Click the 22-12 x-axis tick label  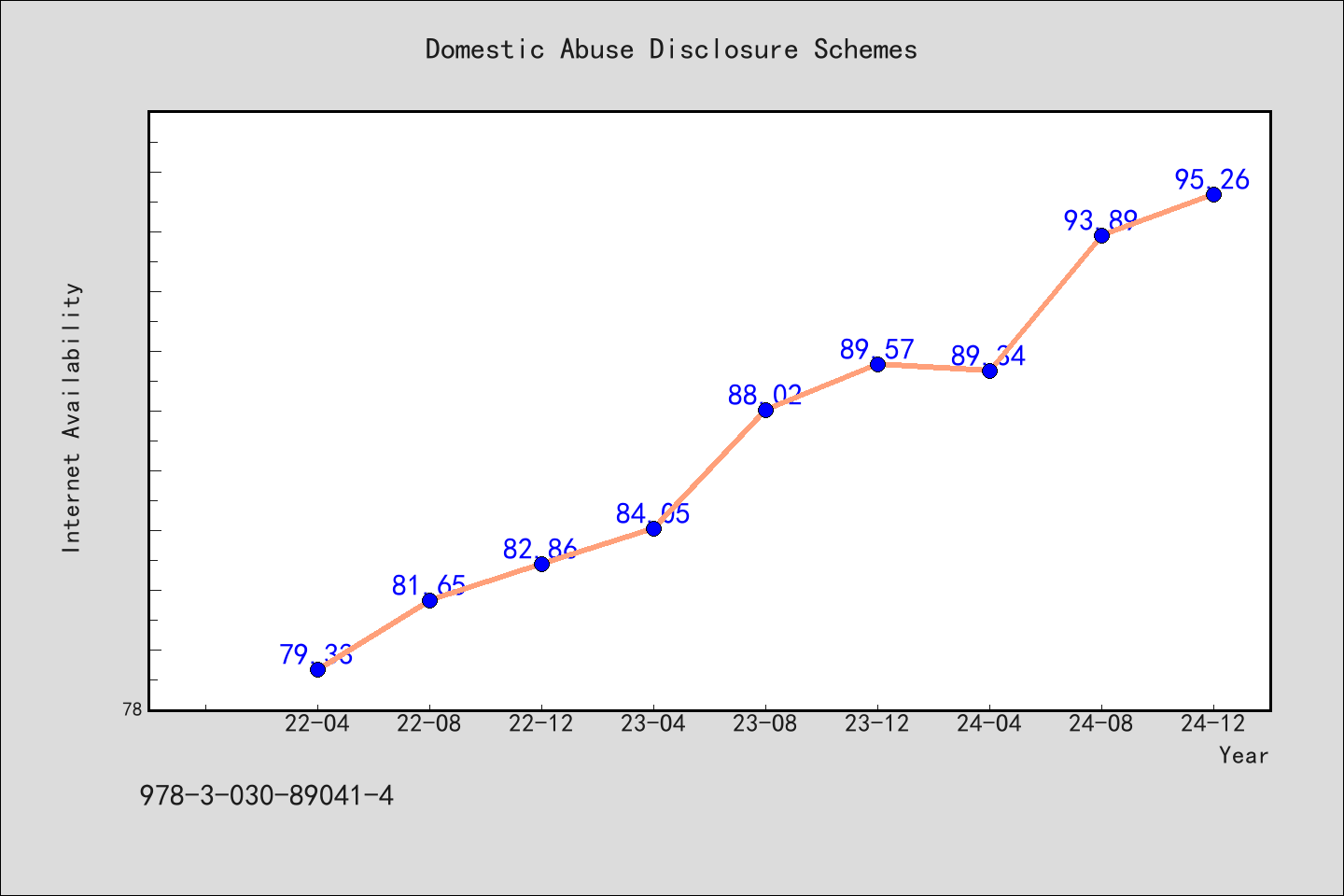pyautogui.click(x=541, y=723)
